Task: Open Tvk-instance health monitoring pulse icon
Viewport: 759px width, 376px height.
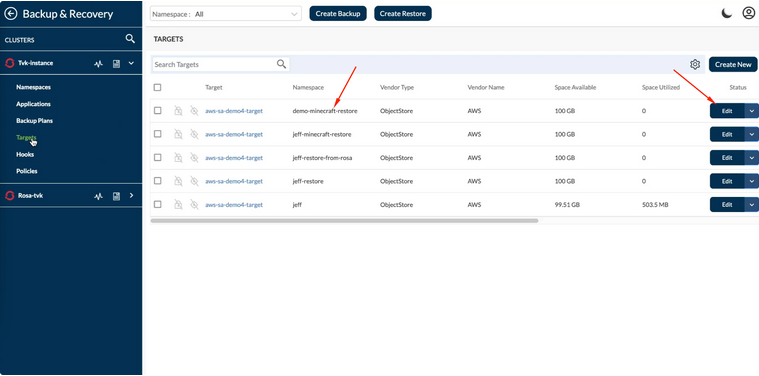Action: (99, 63)
